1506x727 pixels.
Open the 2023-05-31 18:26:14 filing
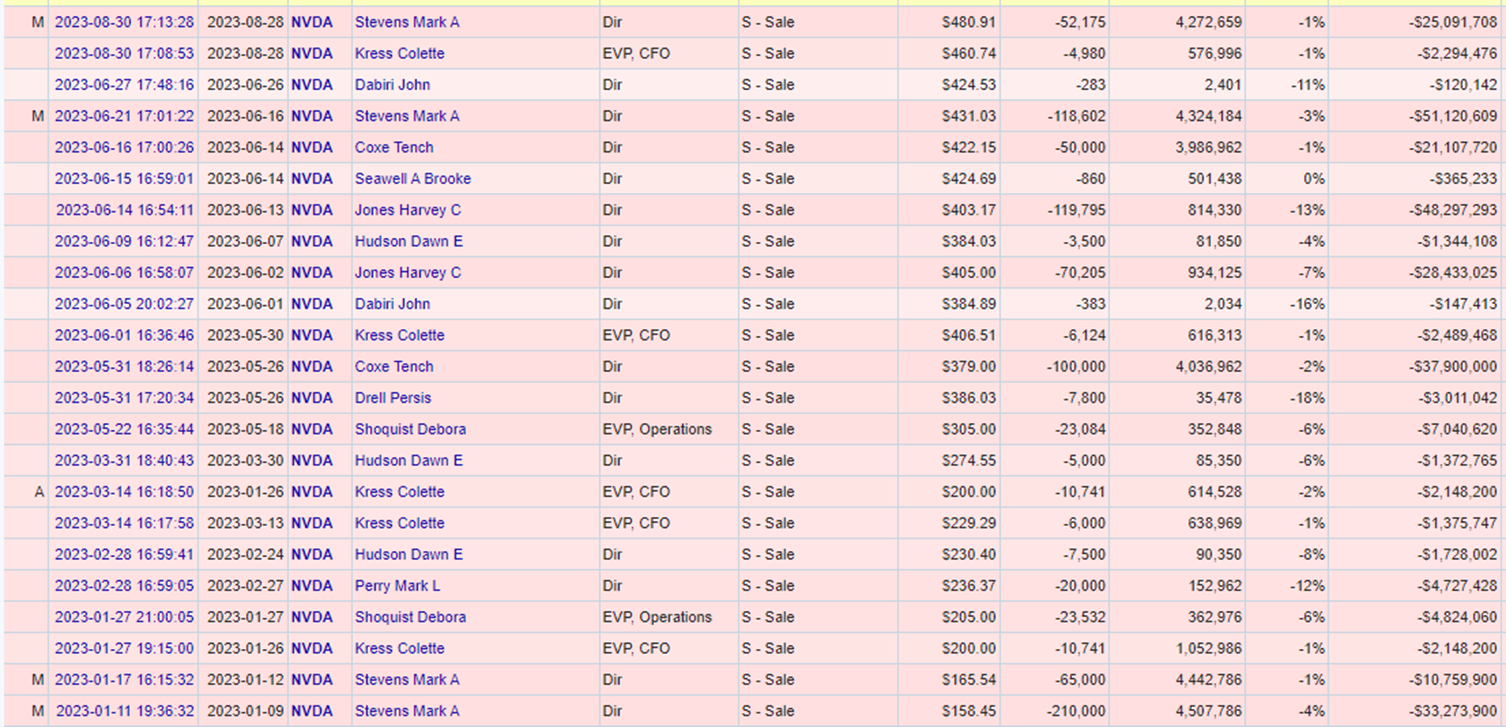pyautogui.click(x=124, y=366)
